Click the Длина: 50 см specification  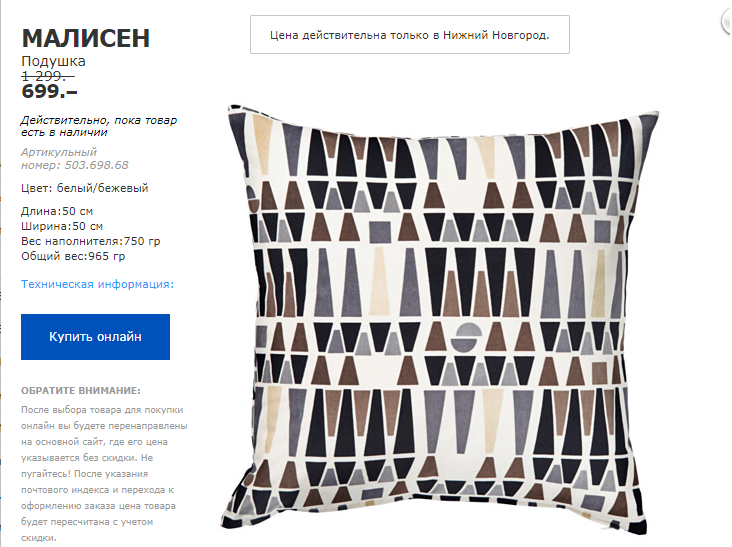point(57,211)
